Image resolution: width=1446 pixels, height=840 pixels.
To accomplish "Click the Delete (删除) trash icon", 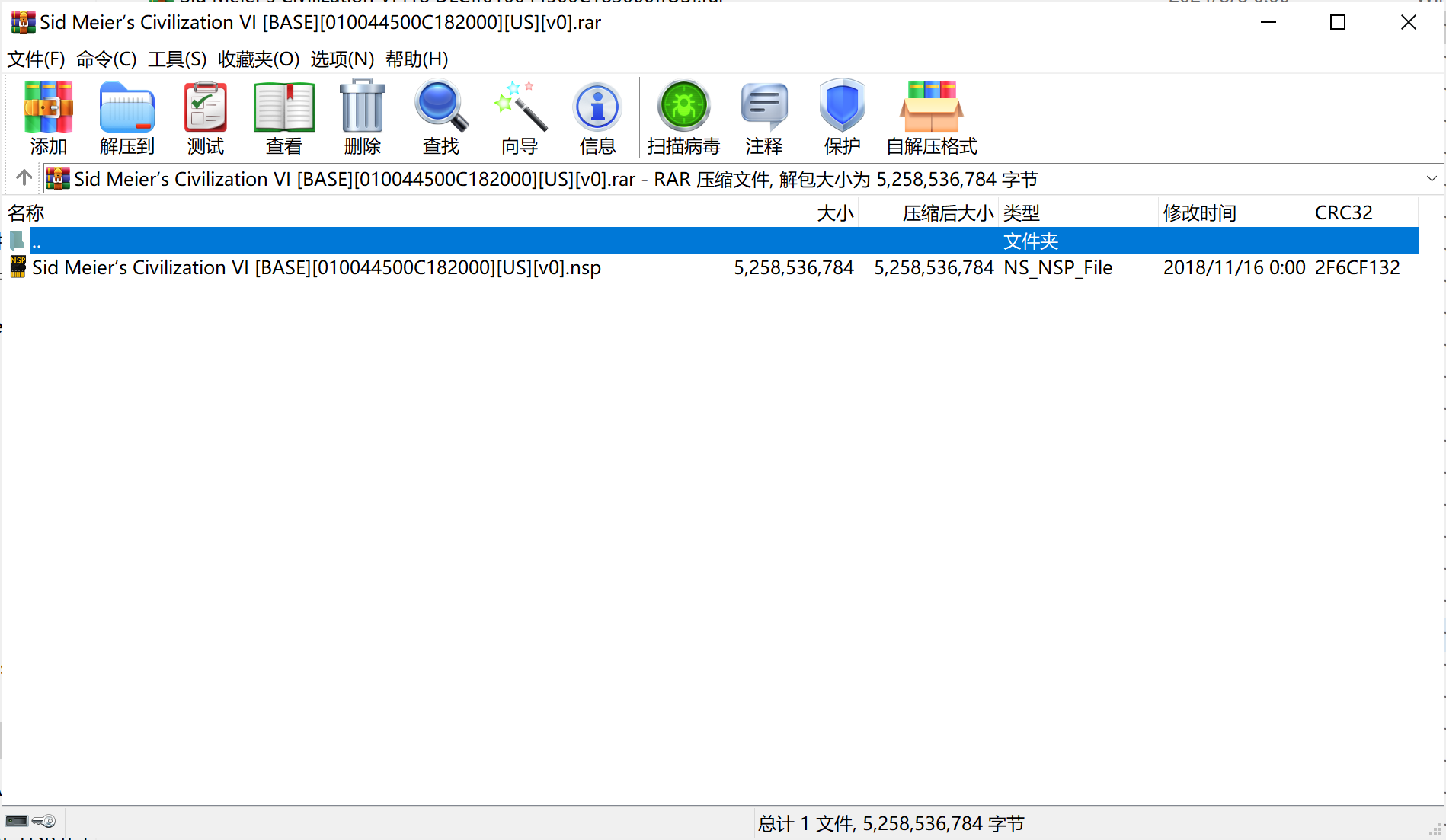I will (363, 117).
